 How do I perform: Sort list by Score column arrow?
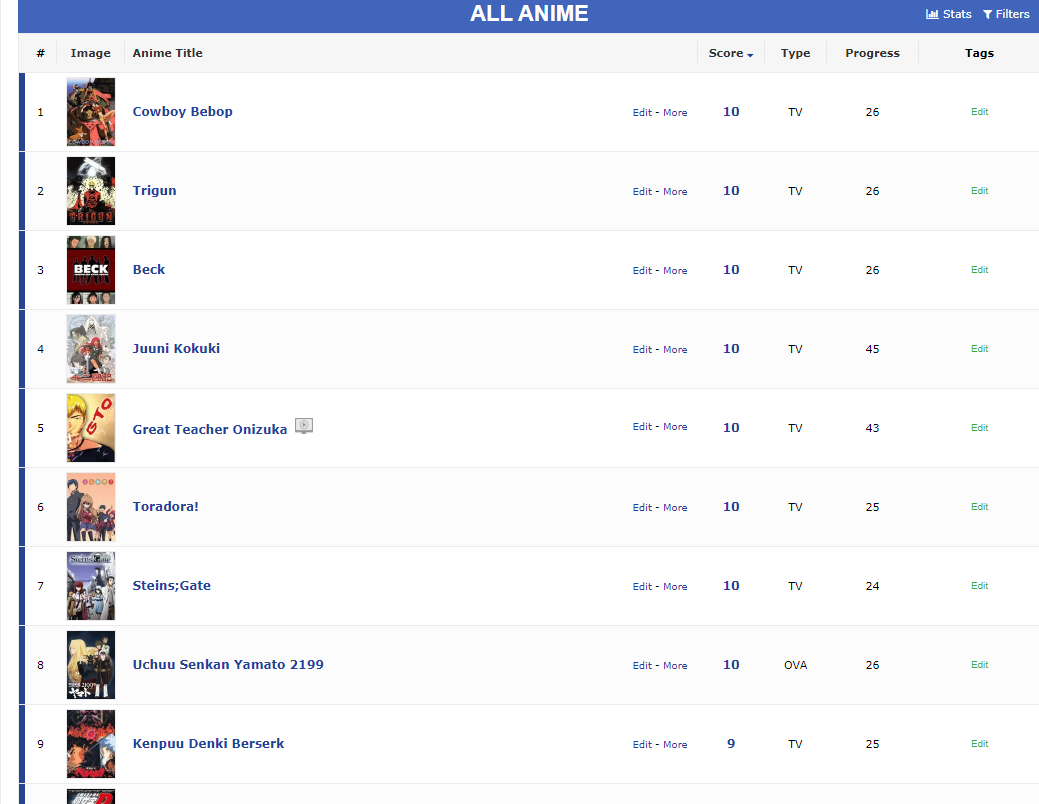(750, 55)
